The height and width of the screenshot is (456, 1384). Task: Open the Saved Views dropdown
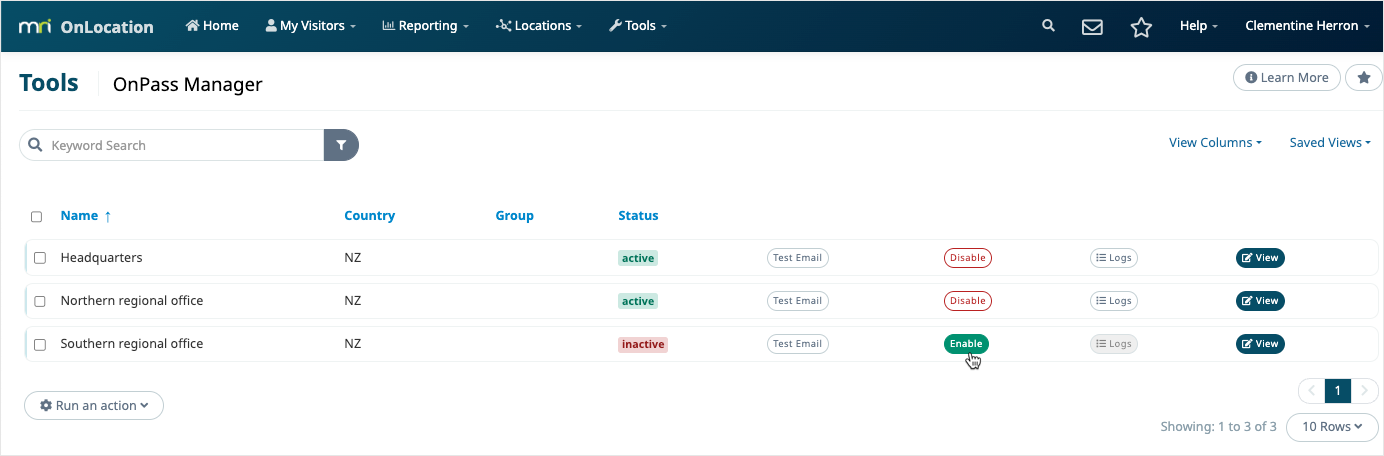click(1330, 143)
